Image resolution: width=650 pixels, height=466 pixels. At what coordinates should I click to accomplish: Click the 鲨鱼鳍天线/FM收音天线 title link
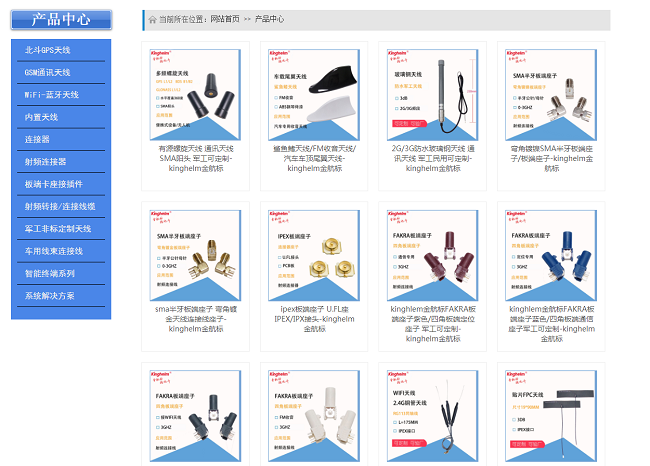point(314,158)
